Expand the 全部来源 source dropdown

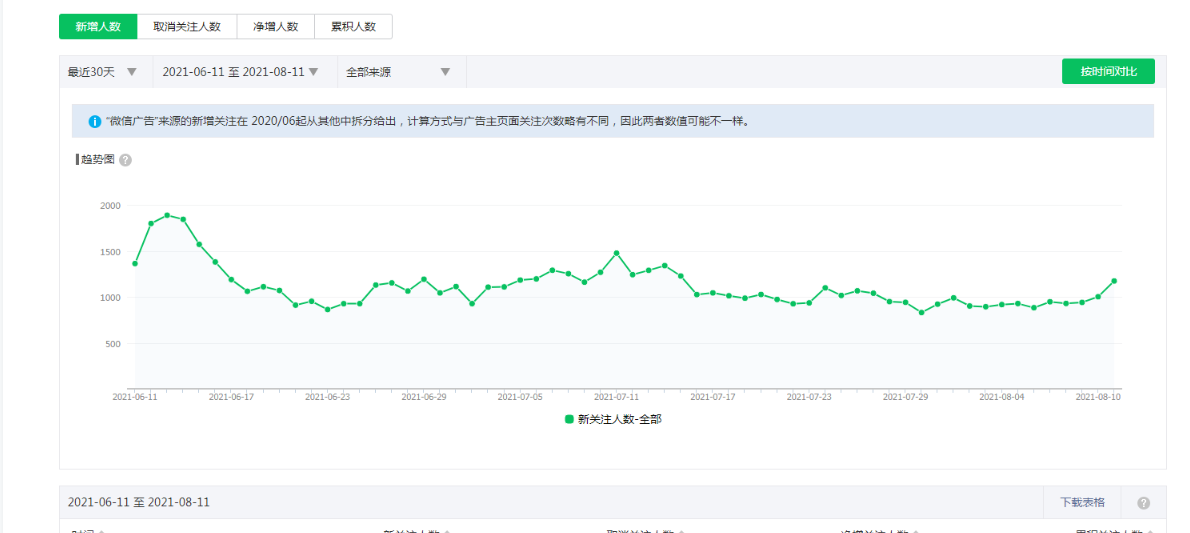pyautogui.click(x=401, y=72)
